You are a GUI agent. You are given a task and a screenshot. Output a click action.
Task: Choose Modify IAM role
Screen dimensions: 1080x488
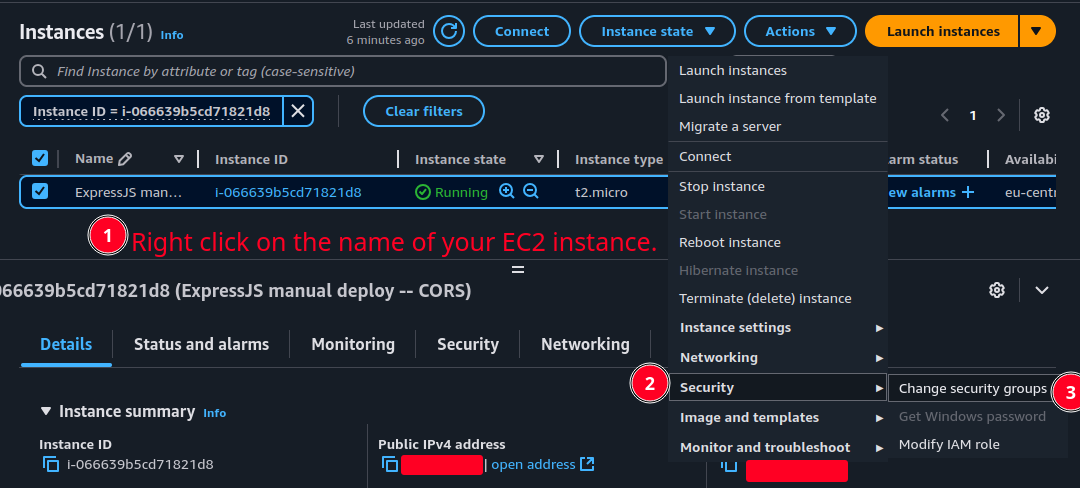pyautogui.click(x=948, y=445)
